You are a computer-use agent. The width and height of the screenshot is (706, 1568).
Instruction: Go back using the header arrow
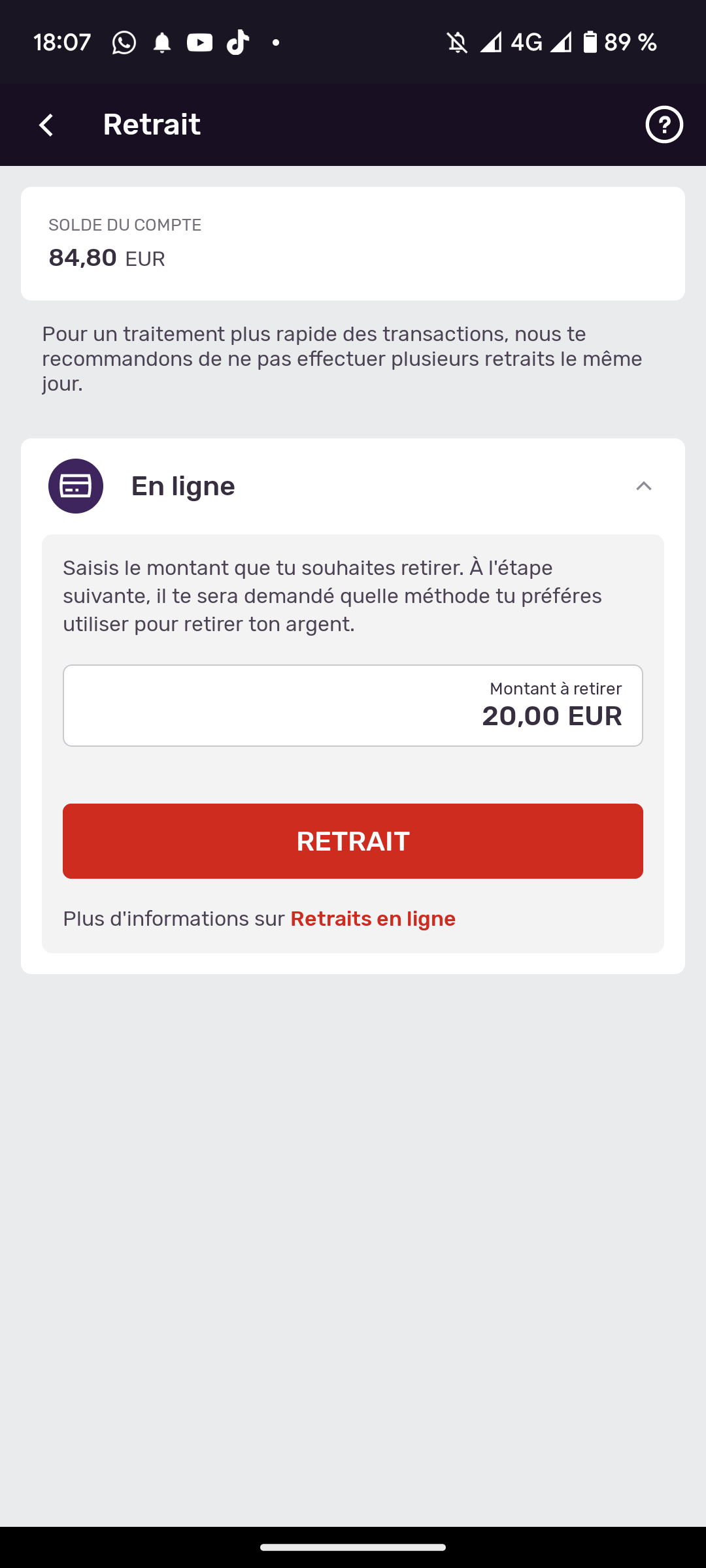pyautogui.click(x=46, y=125)
